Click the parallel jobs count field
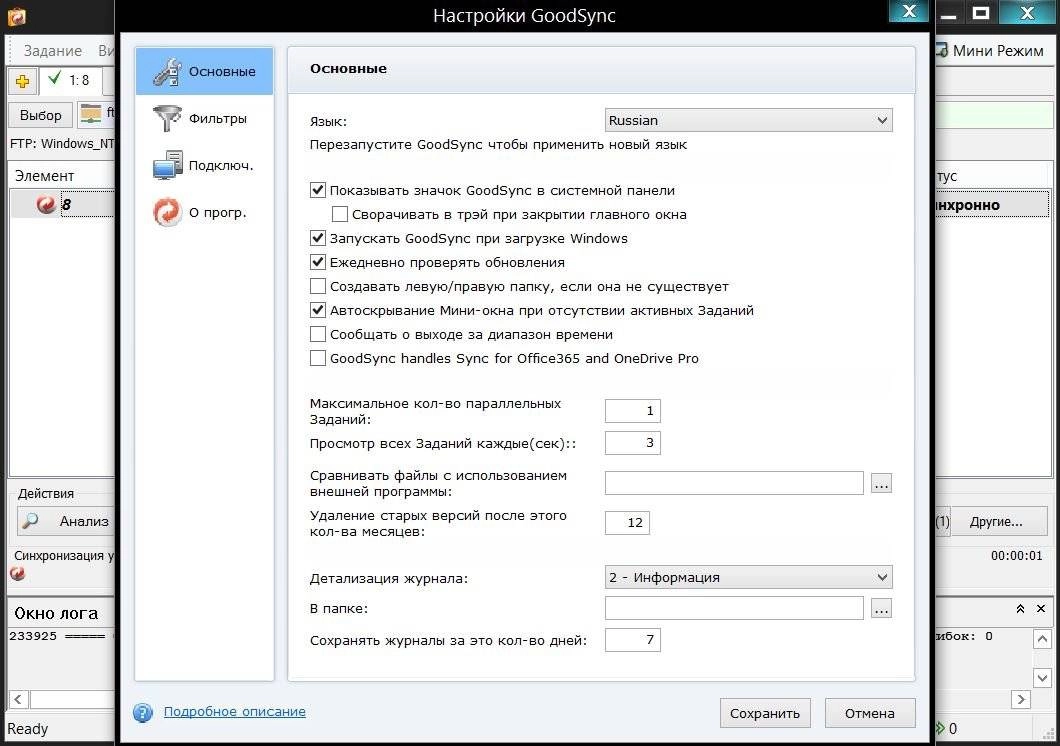The image size is (1060, 746). 633,411
